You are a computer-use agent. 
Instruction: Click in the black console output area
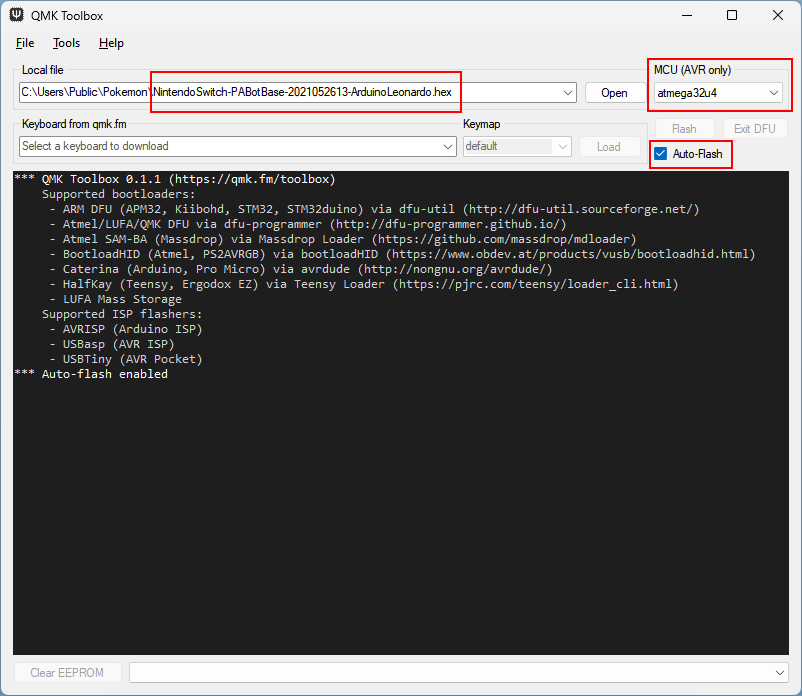(400, 500)
